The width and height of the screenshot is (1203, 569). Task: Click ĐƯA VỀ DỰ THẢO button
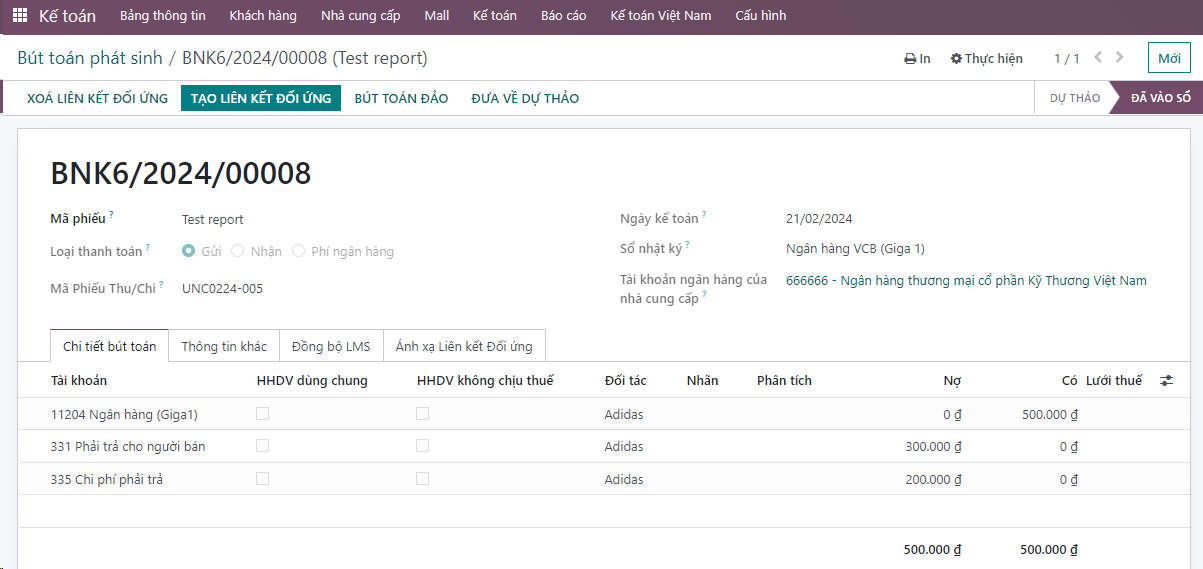click(525, 98)
